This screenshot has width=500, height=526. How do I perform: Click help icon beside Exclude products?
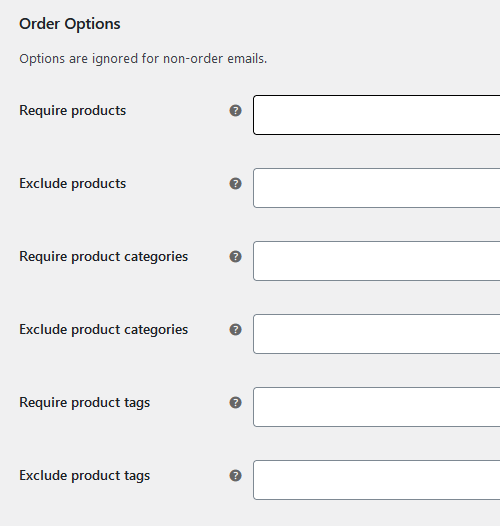click(236, 184)
